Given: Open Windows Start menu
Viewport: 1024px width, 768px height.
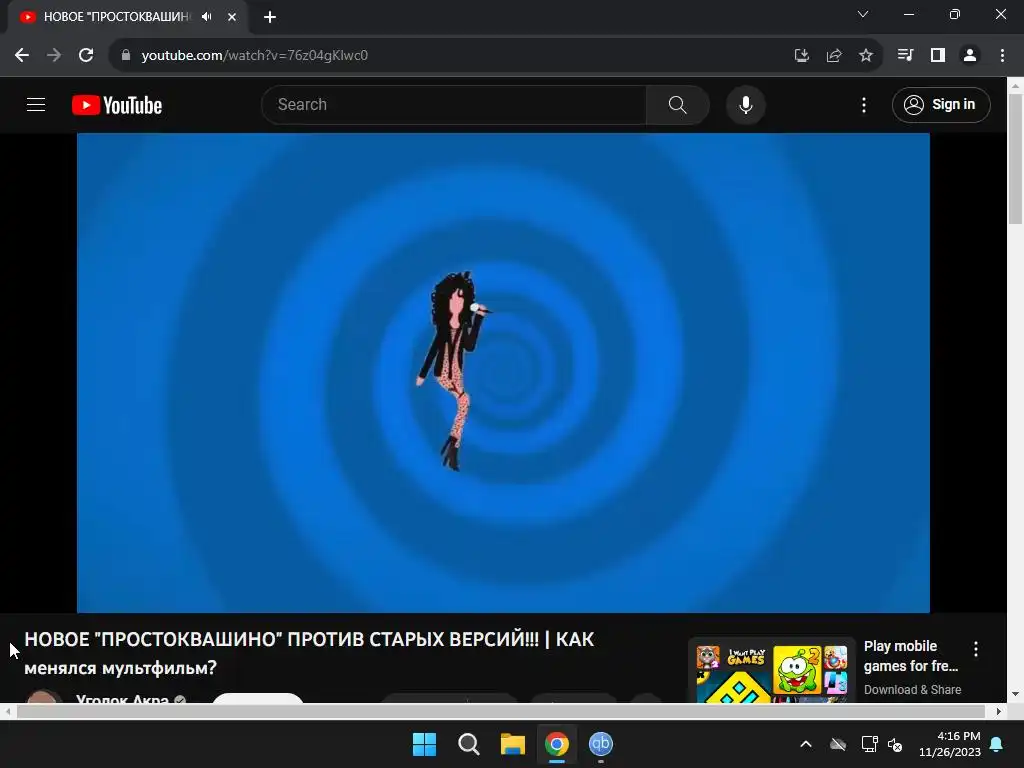Looking at the screenshot, I should coord(424,744).
